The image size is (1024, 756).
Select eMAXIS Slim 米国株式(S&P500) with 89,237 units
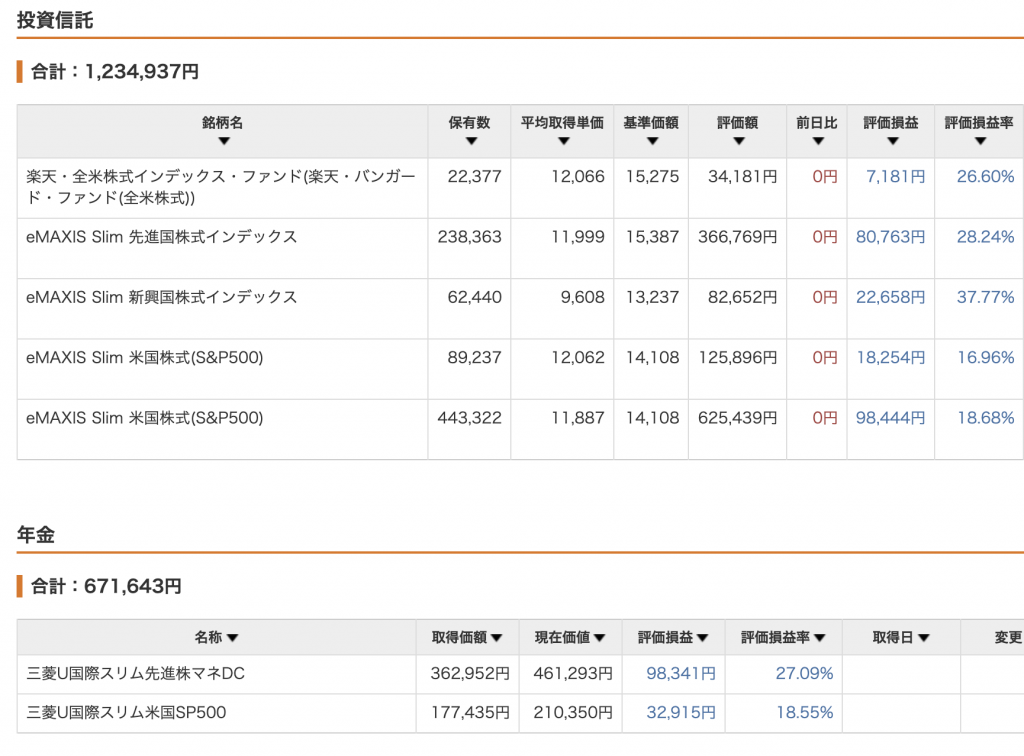pyautogui.click(x=144, y=358)
